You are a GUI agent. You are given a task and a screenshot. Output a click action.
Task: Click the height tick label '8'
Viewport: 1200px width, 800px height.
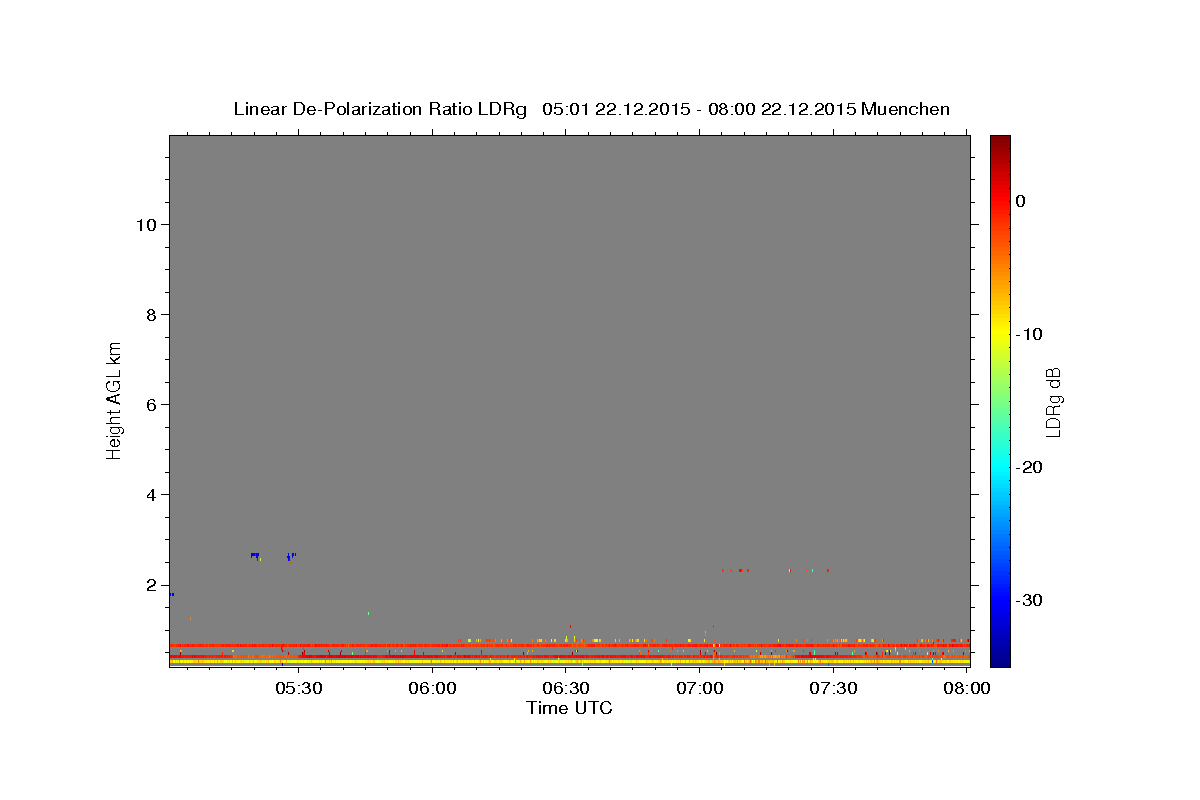coord(152,314)
